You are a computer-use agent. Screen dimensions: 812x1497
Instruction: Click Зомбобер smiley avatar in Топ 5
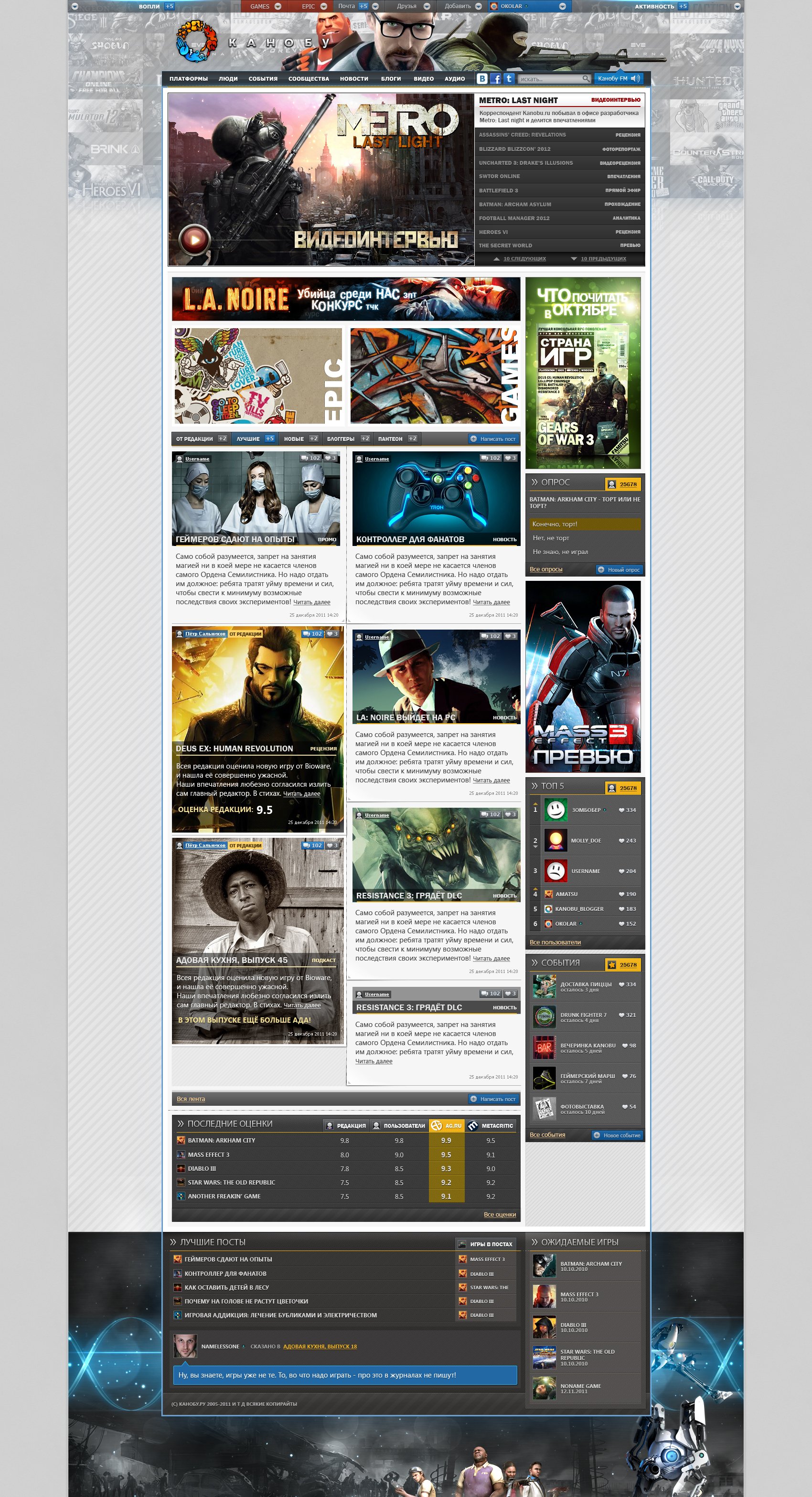[x=556, y=810]
